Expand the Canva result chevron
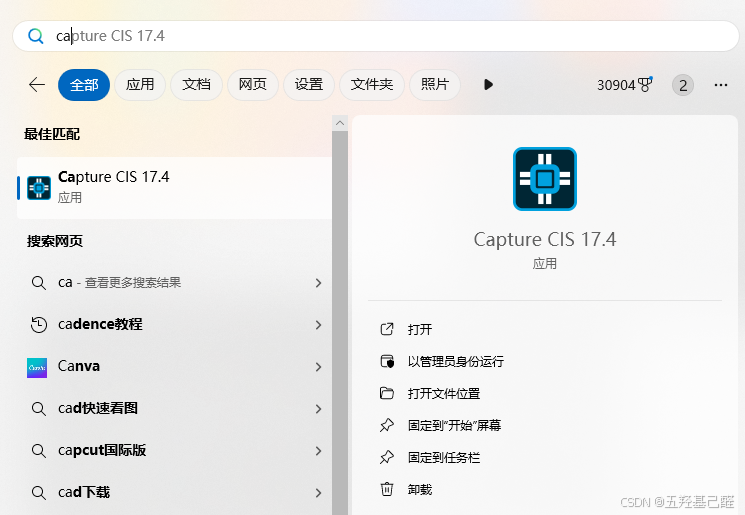The image size is (745, 515). [318, 367]
